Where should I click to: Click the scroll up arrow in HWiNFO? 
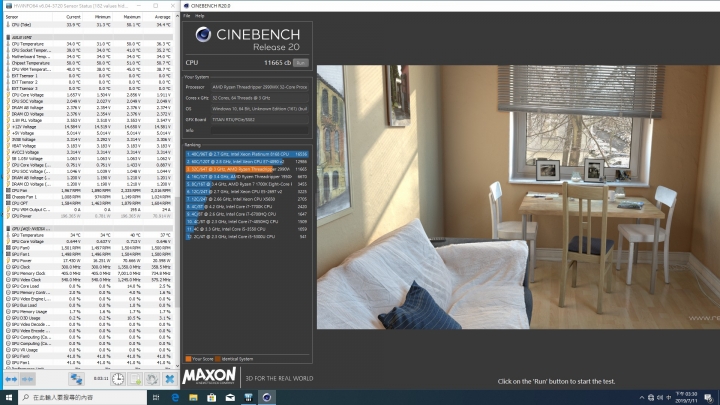click(177, 16)
